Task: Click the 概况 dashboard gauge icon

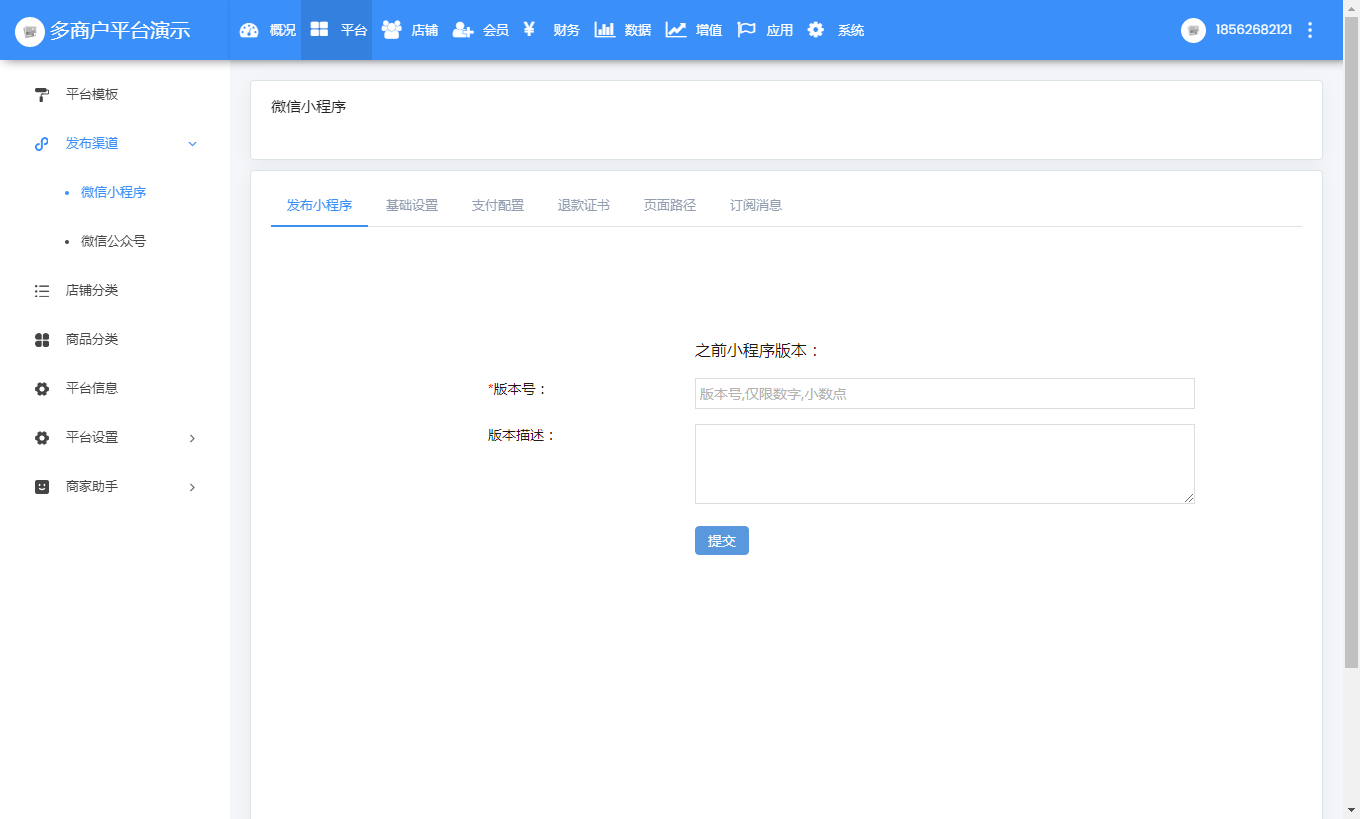Action: click(249, 30)
